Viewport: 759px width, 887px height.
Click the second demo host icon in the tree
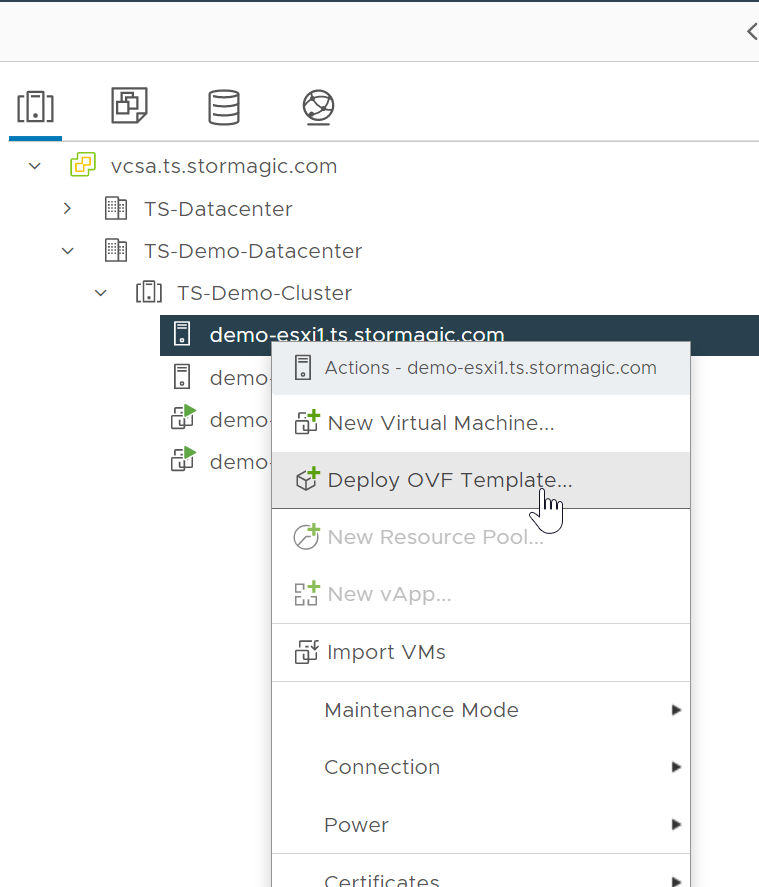coord(182,376)
